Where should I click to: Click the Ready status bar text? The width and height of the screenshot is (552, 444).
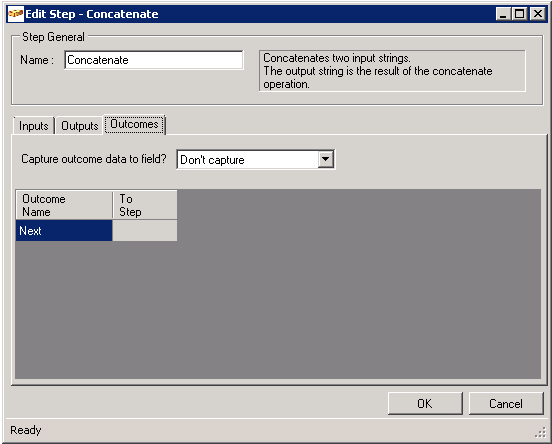[26, 430]
